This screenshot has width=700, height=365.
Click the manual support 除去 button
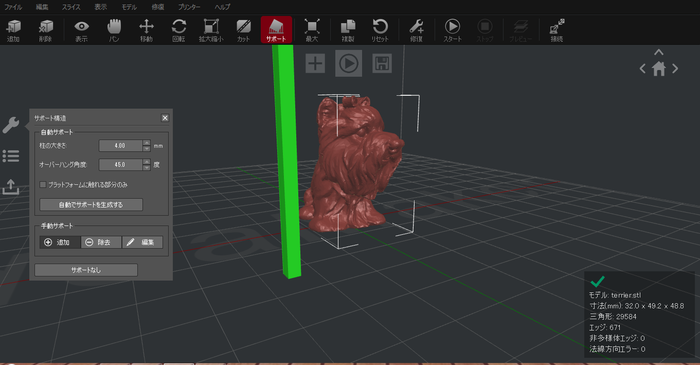click(101, 242)
